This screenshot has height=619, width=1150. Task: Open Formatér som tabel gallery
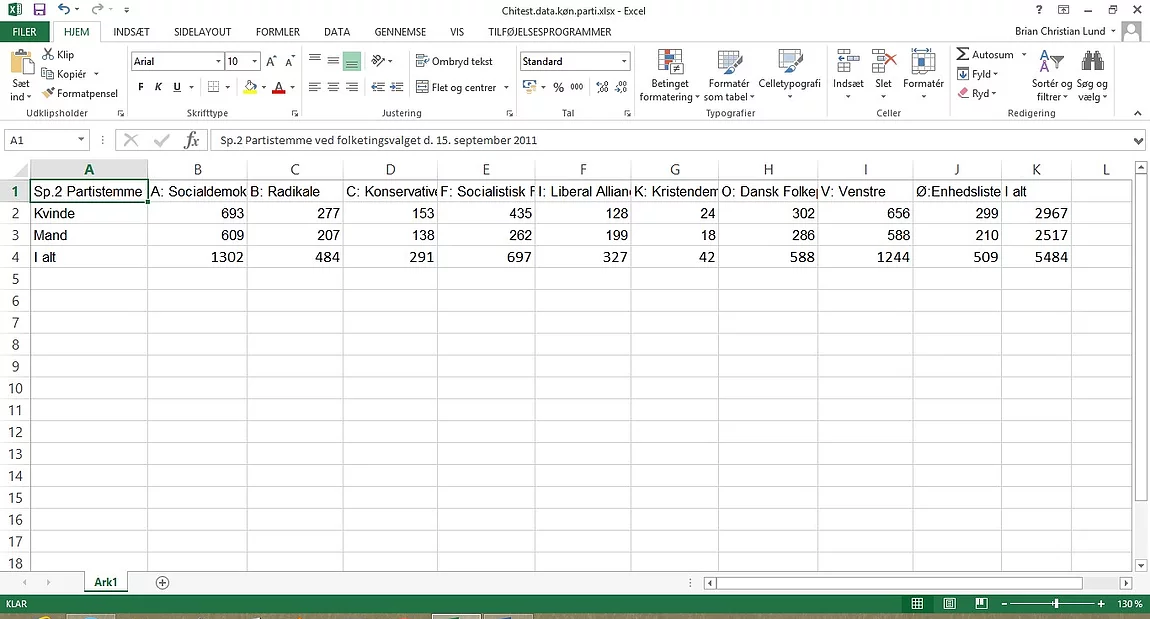(x=729, y=76)
